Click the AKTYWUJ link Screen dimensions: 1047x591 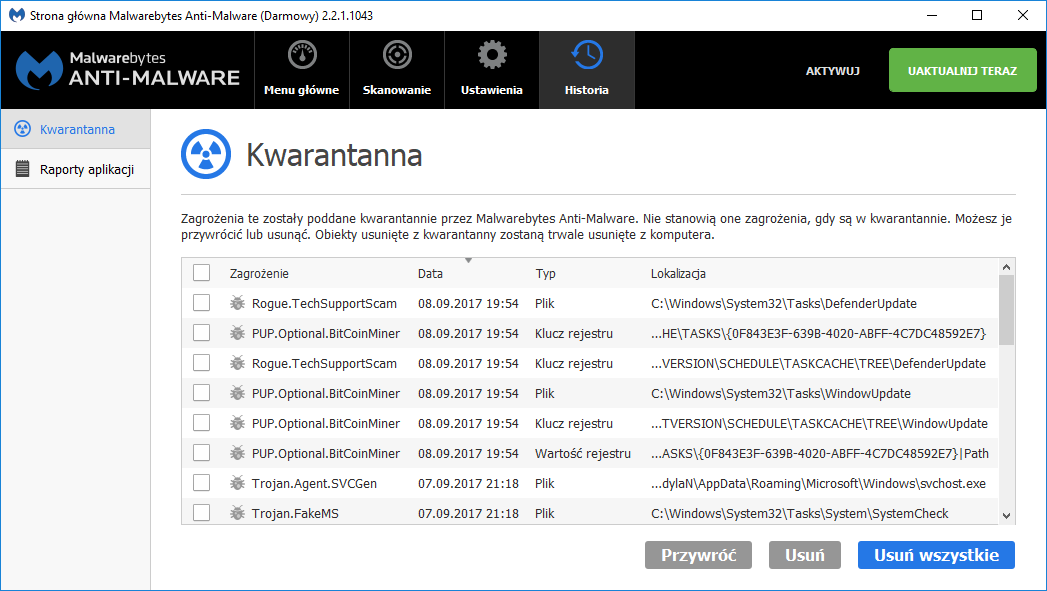click(833, 71)
